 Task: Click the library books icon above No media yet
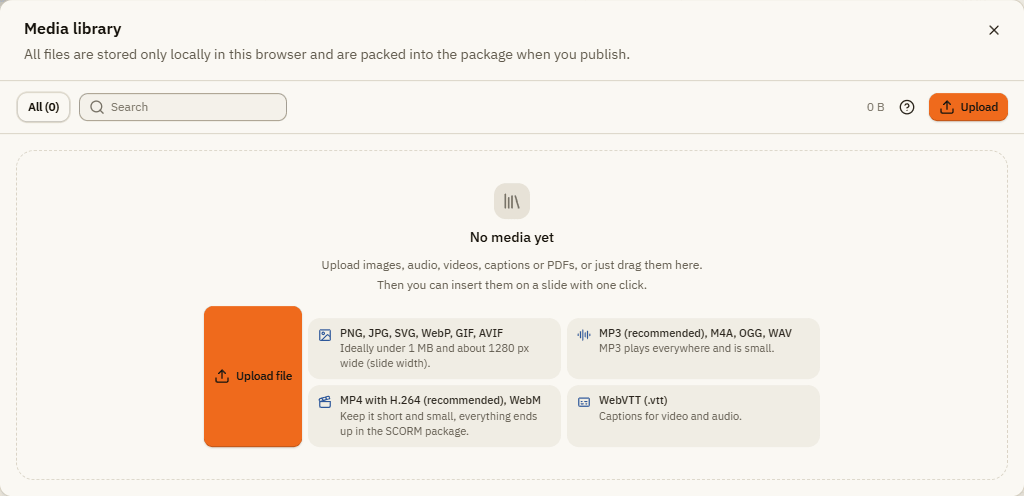point(512,201)
